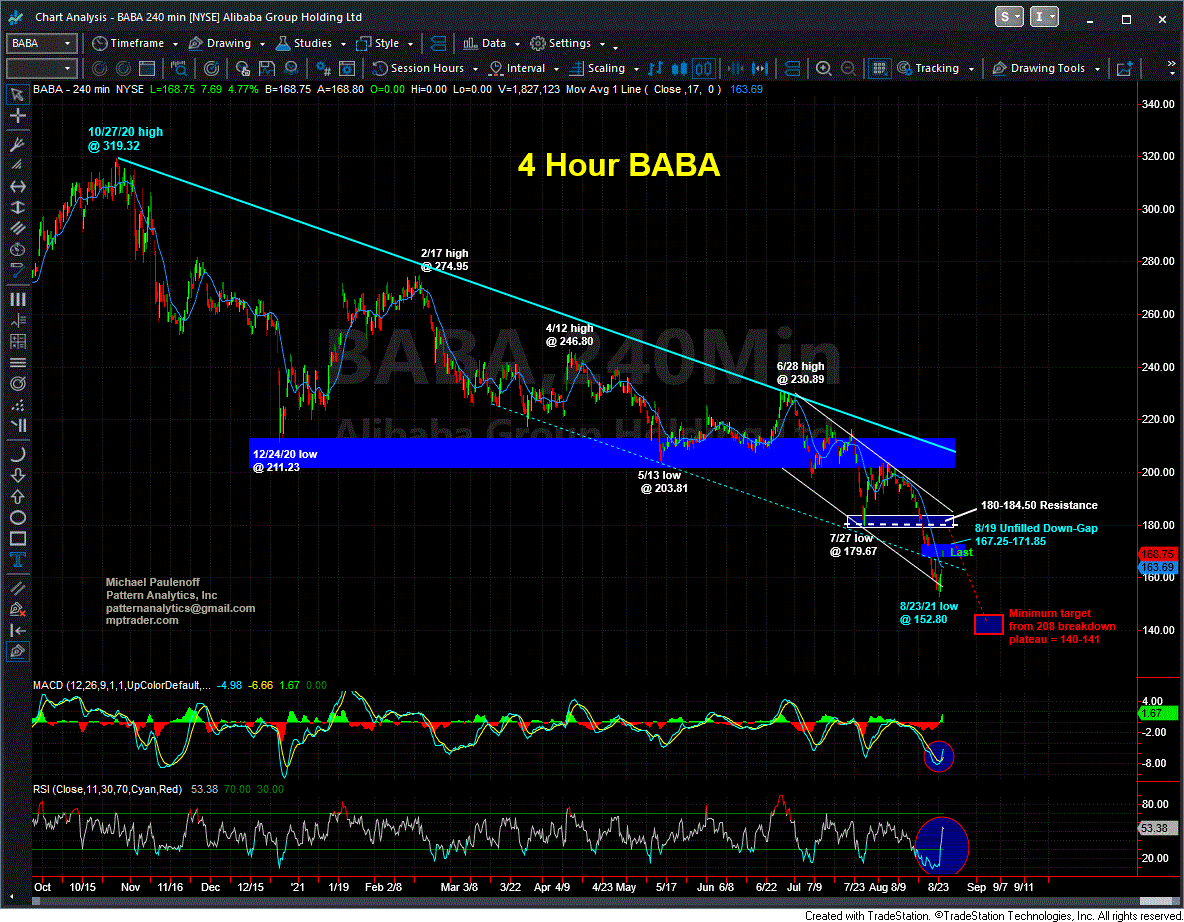Screen dimensions: 1184x922
Task: Open the S dropdown in title bar
Action: click(x=1009, y=17)
